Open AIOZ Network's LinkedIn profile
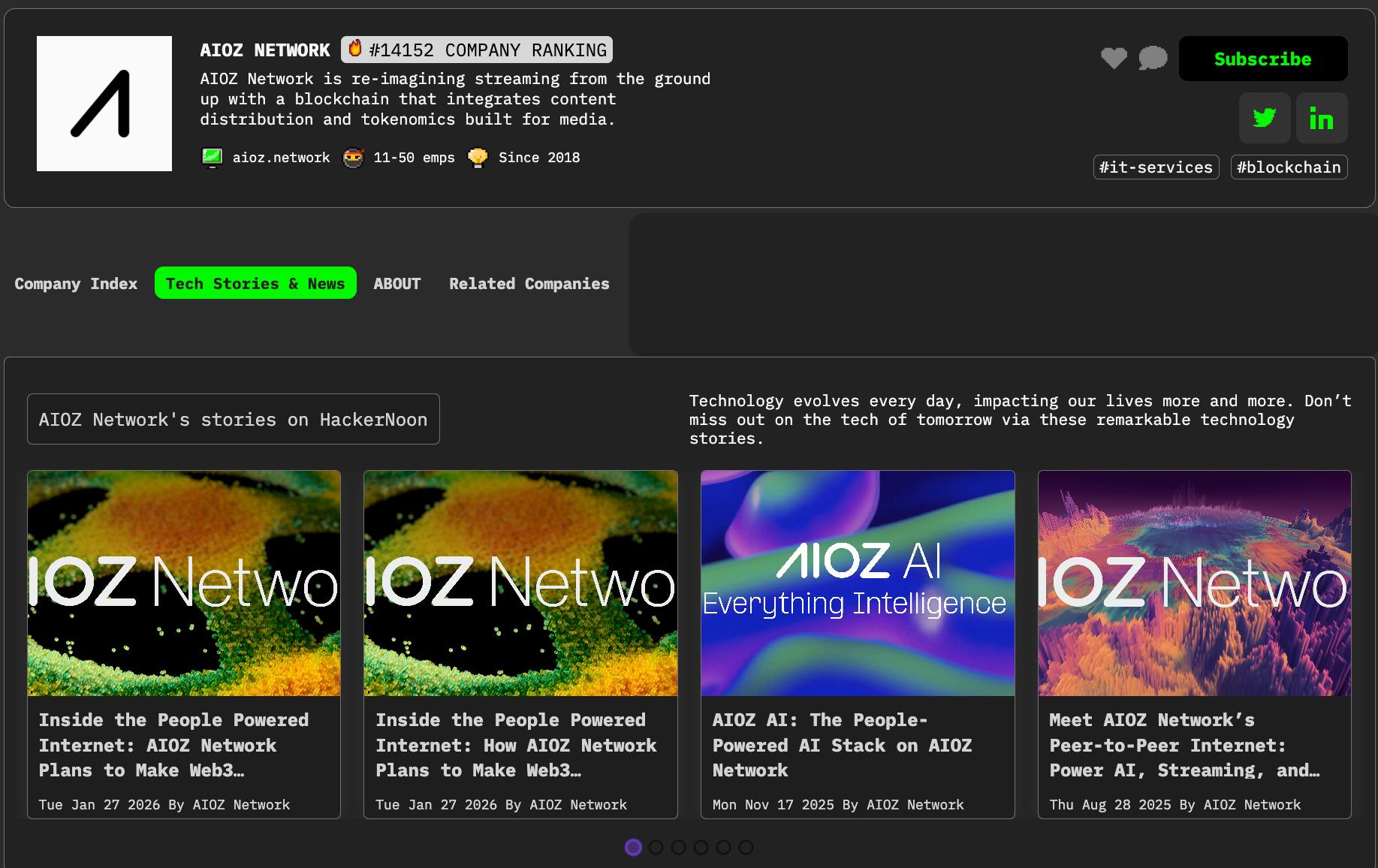Viewport: 1378px width, 868px height. (x=1322, y=118)
